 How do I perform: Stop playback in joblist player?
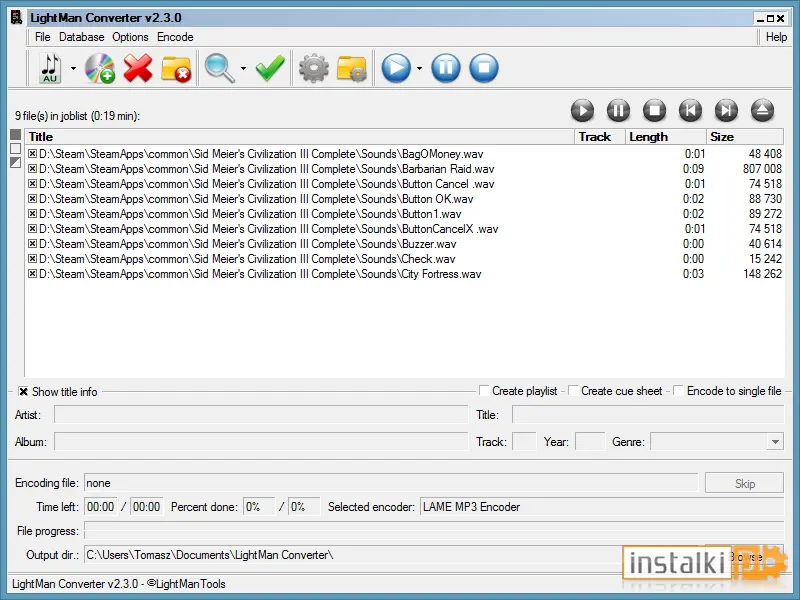655,111
